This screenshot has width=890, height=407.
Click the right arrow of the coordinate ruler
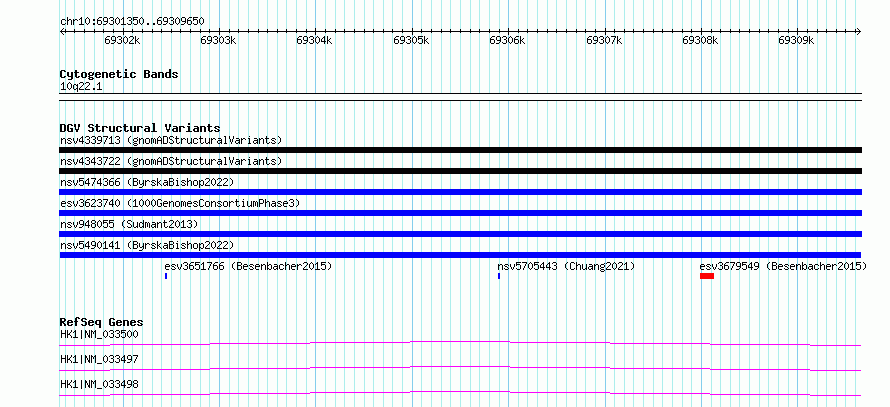pyautogui.click(x=858, y=31)
